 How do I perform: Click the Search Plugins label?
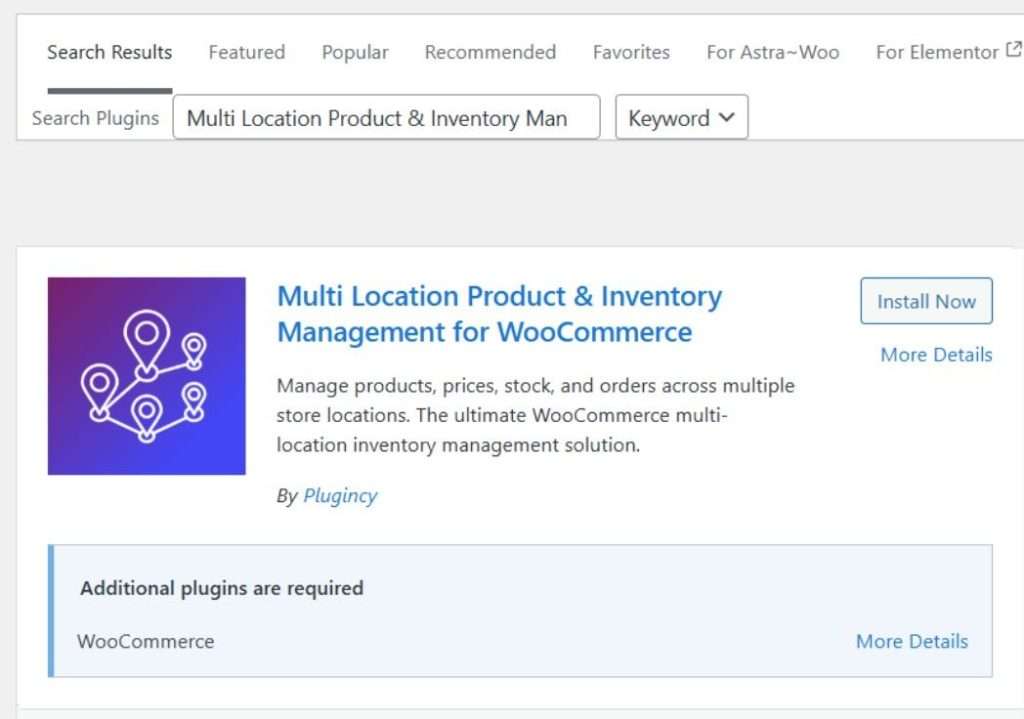[95, 118]
